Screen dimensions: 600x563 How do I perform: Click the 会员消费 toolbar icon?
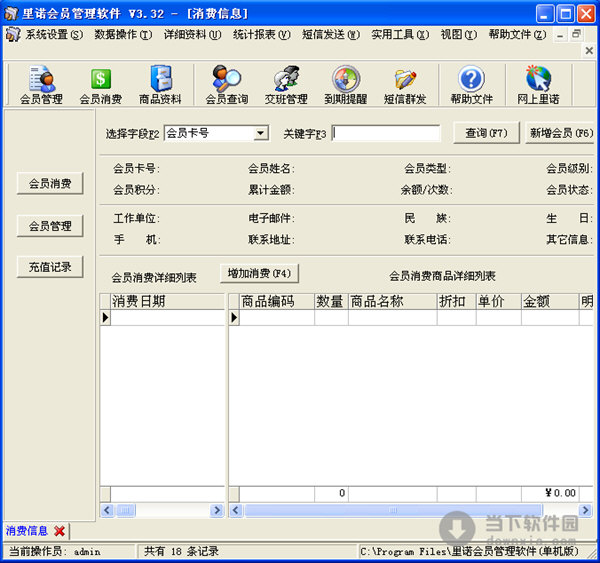click(100, 84)
